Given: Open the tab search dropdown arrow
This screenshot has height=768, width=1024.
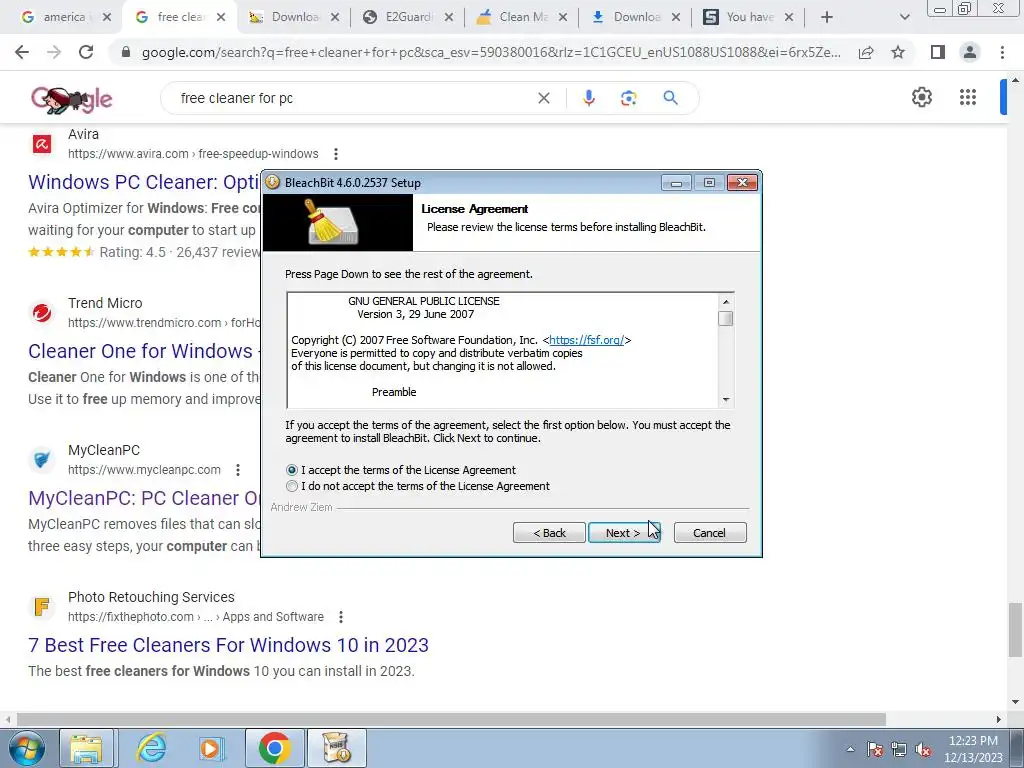Looking at the screenshot, I should click(x=904, y=17).
